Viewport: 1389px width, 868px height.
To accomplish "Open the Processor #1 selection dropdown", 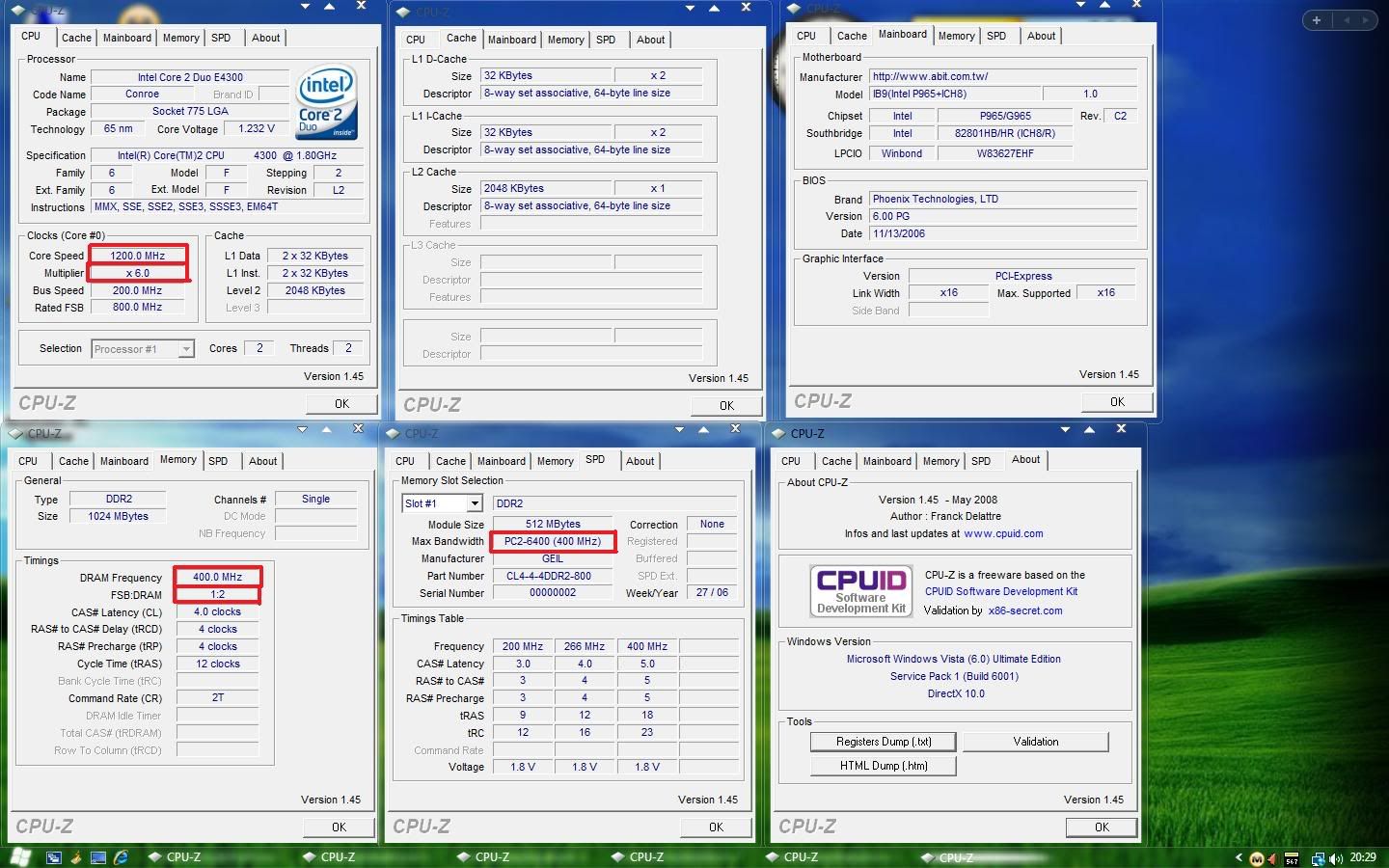I will point(186,349).
